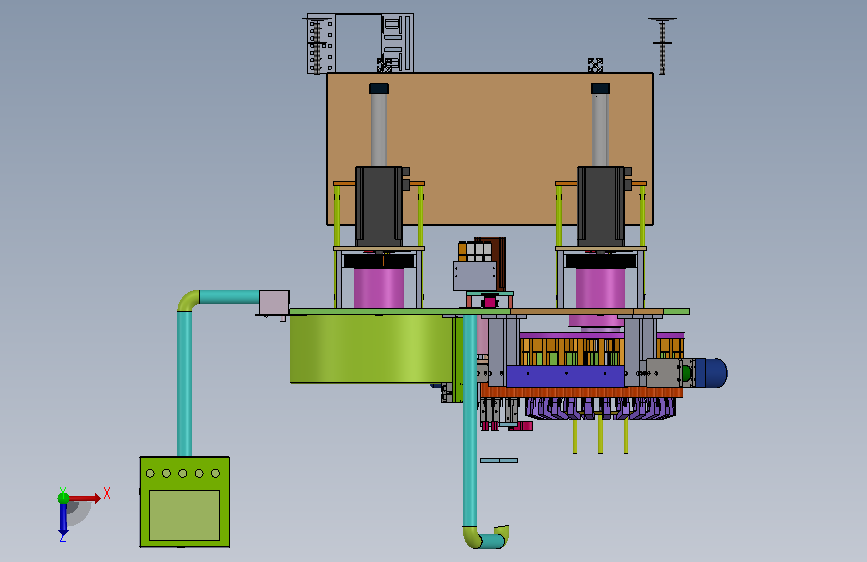Pick the last round knob on the green cabinet
867x562 pixels.
coord(216,473)
